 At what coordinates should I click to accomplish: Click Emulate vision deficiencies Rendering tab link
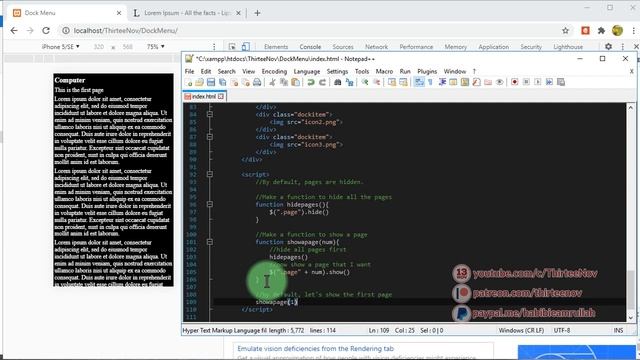(x=316, y=349)
